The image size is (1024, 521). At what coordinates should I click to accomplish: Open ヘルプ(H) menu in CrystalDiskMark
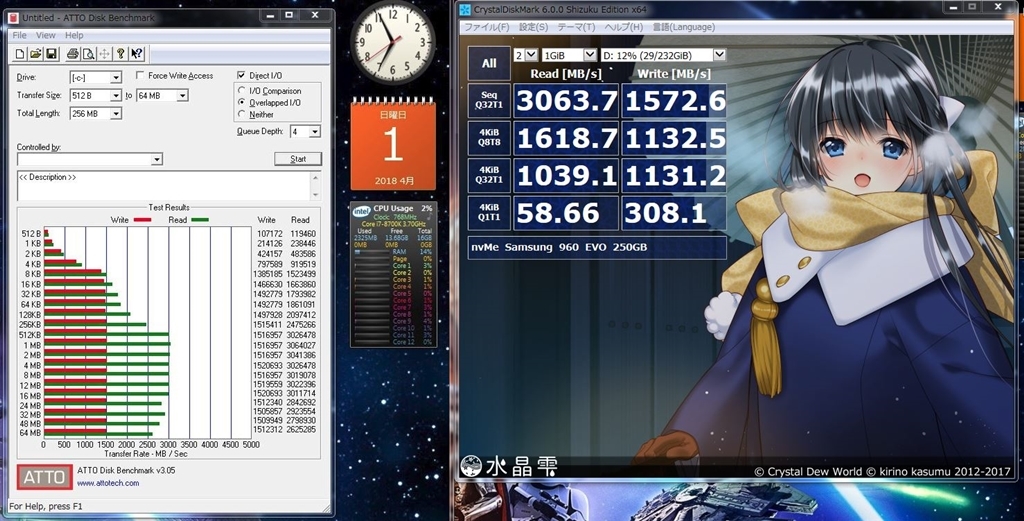click(624, 27)
